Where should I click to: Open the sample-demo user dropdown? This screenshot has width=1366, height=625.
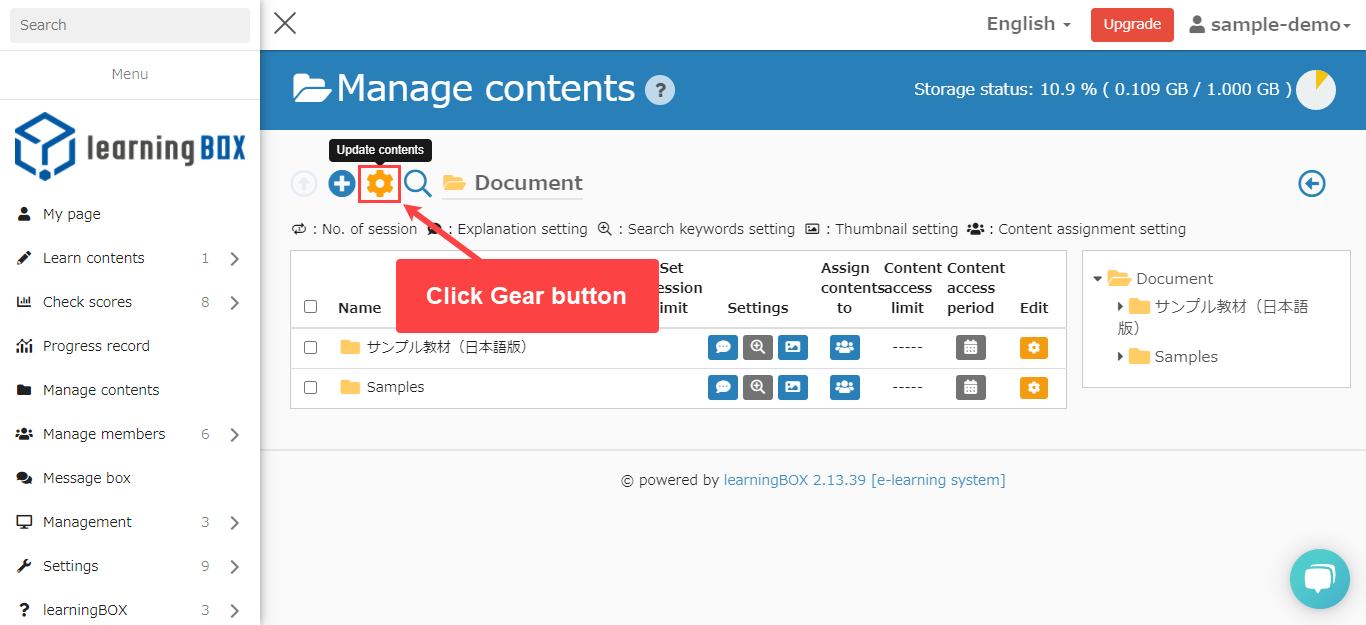point(1269,25)
